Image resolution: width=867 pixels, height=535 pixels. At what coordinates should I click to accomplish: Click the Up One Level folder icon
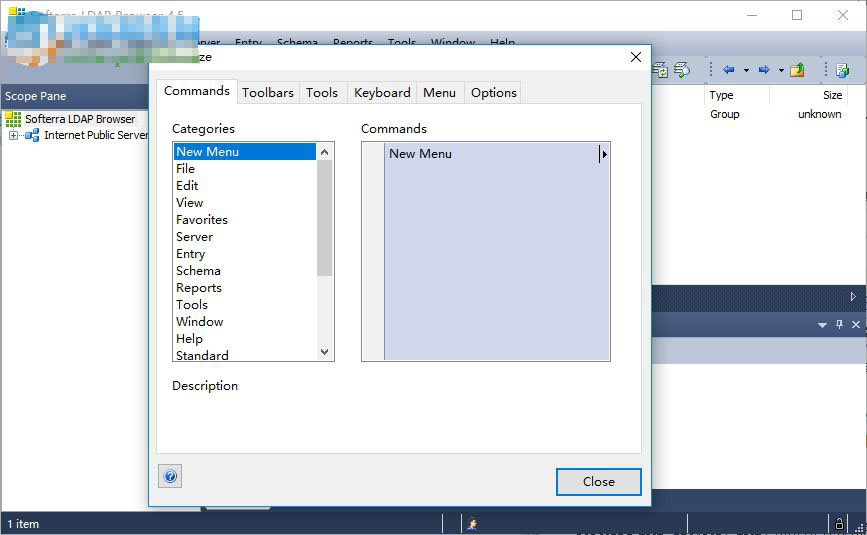(797, 70)
